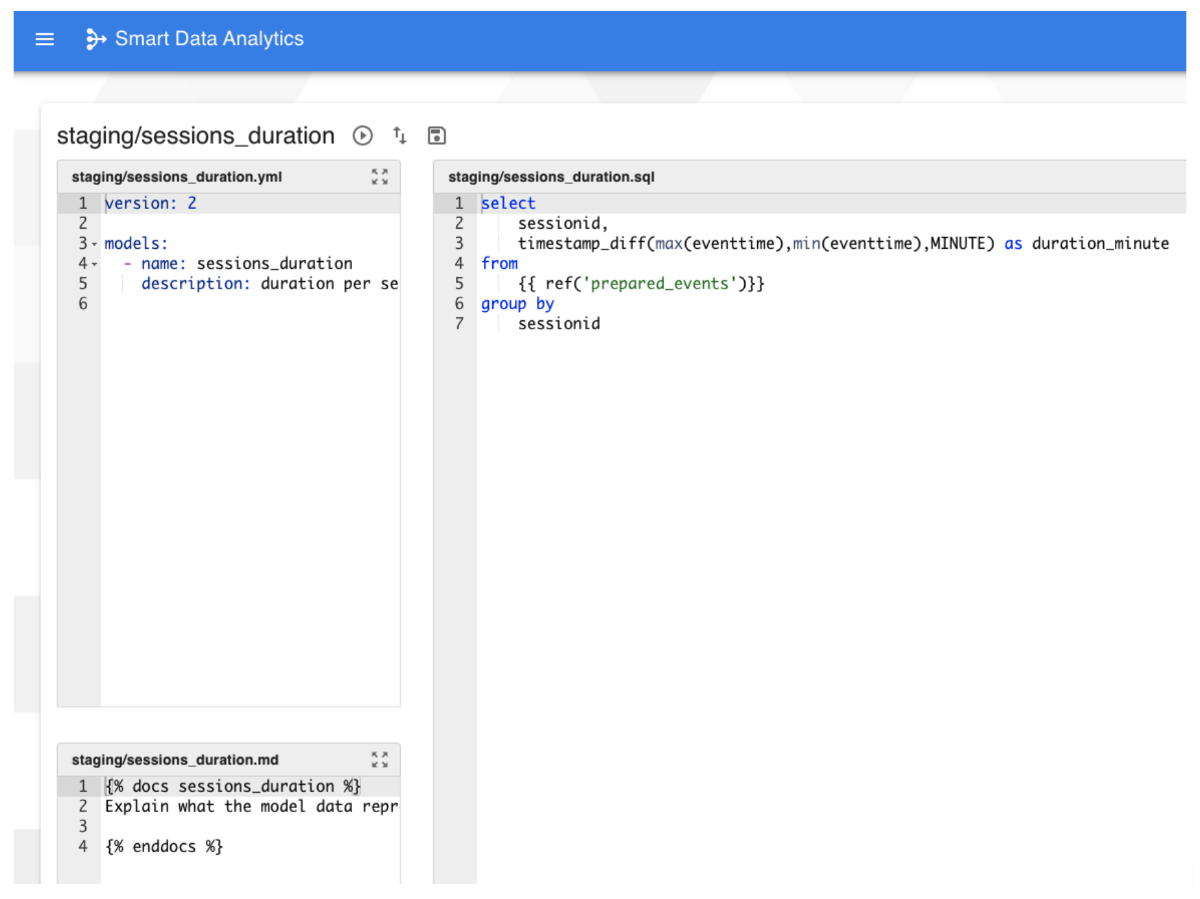
Task: Click the staging/sessions_duration page heading
Action: (196, 136)
